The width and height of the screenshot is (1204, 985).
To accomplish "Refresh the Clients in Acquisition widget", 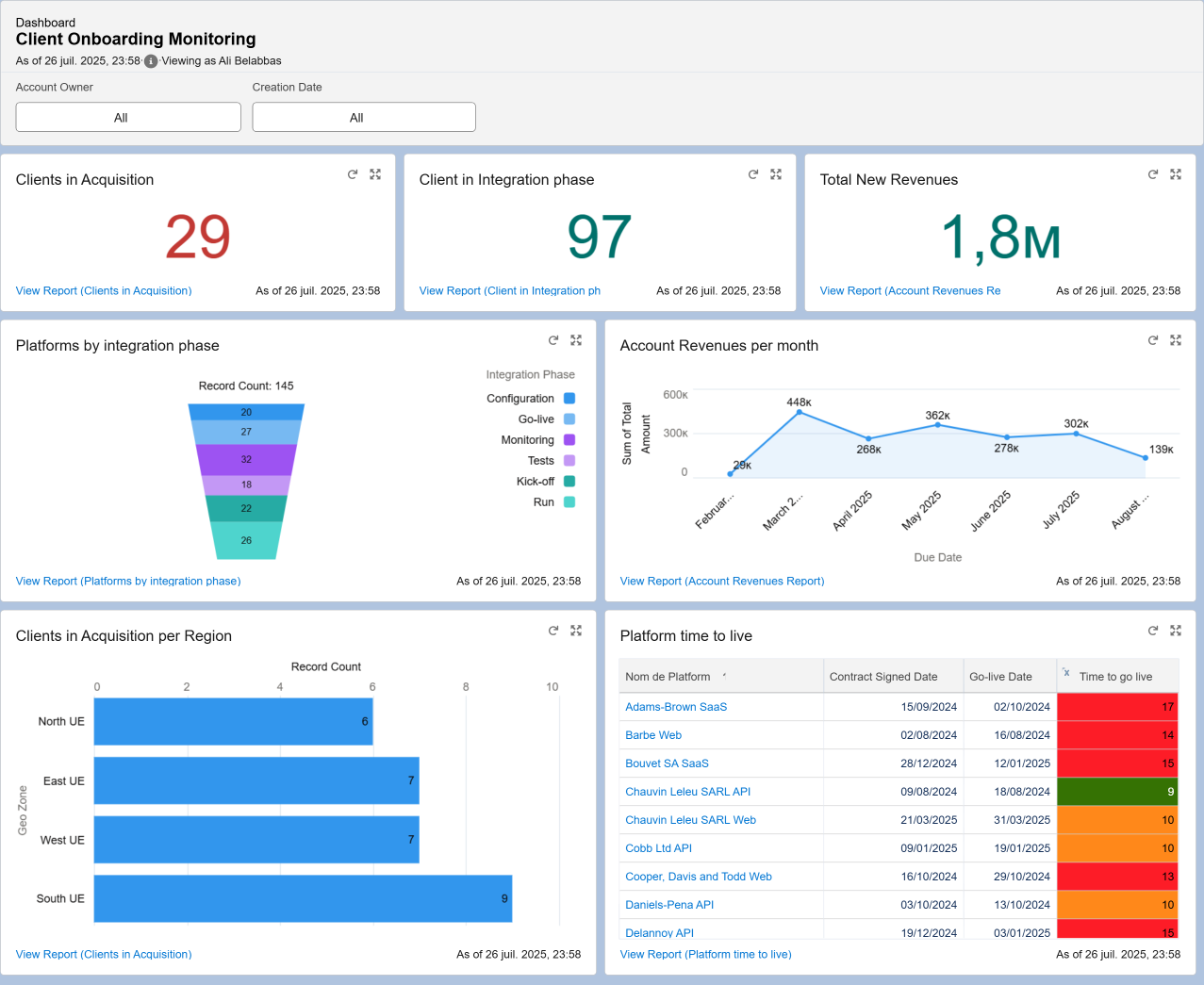I will pyautogui.click(x=352, y=174).
